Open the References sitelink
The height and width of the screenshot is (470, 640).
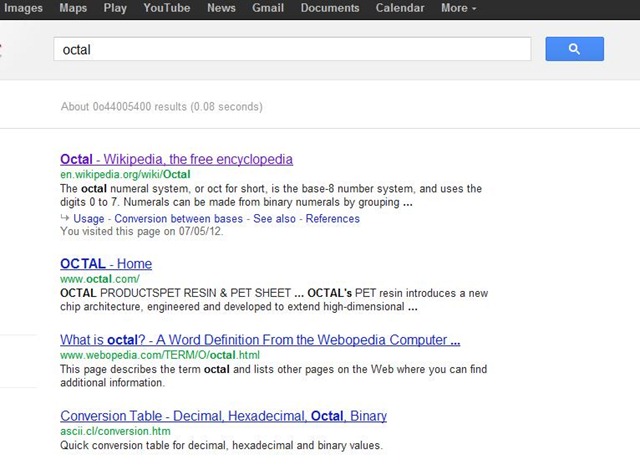332,218
